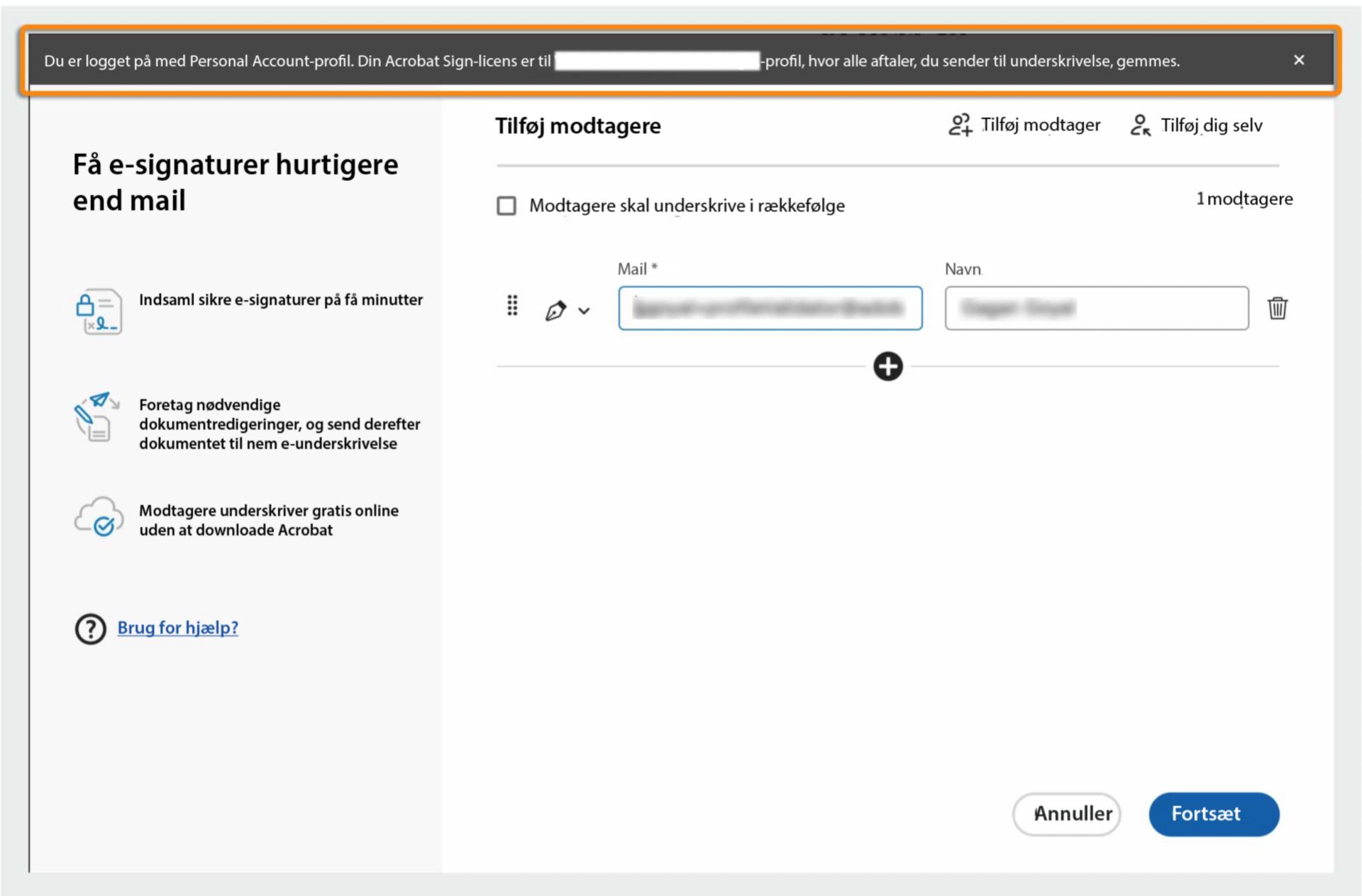The width and height of the screenshot is (1362, 896).
Task: Click the document editing pen icon in the sidebar
Action: 96,418
